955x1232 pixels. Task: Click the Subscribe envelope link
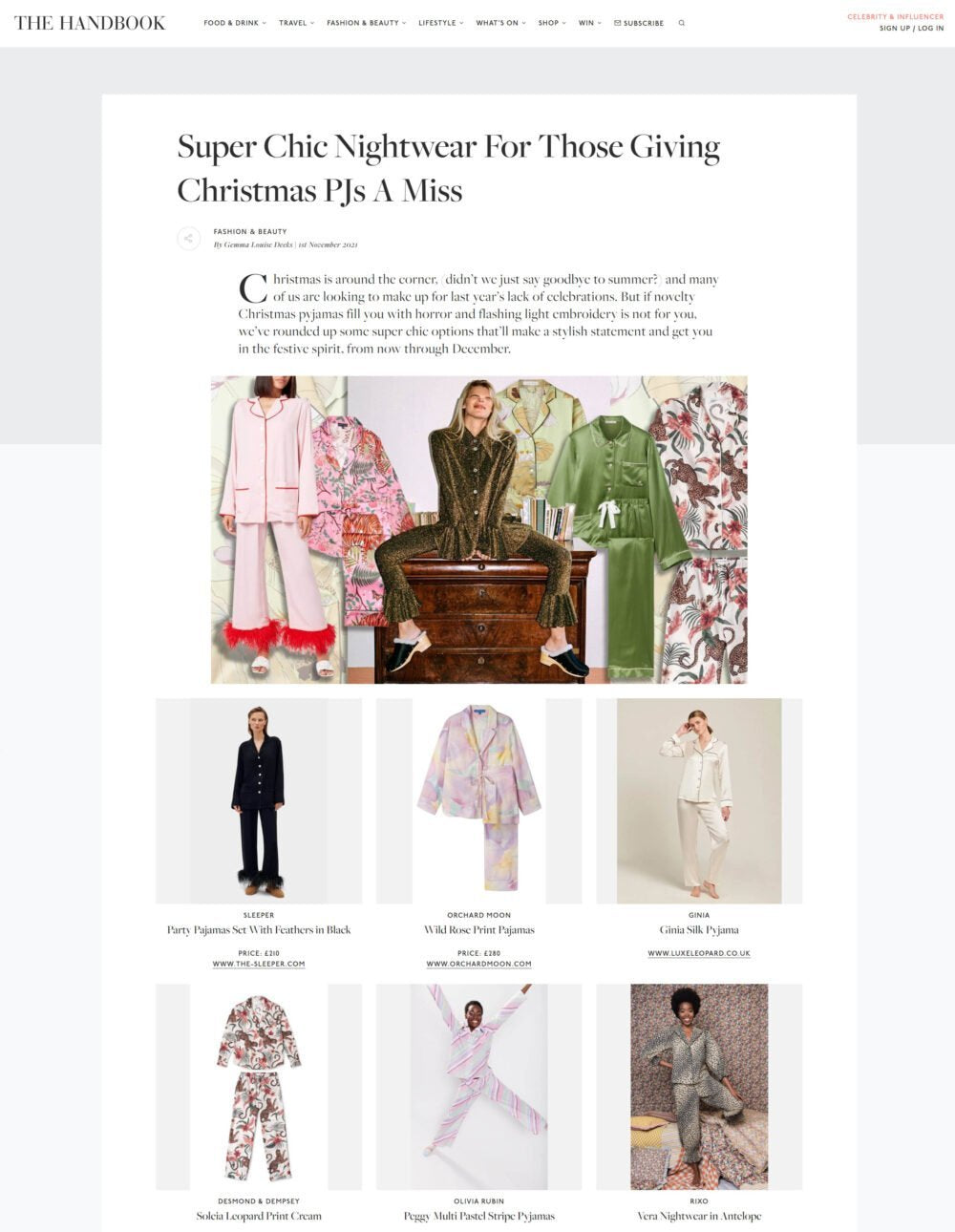(x=639, y=23)
